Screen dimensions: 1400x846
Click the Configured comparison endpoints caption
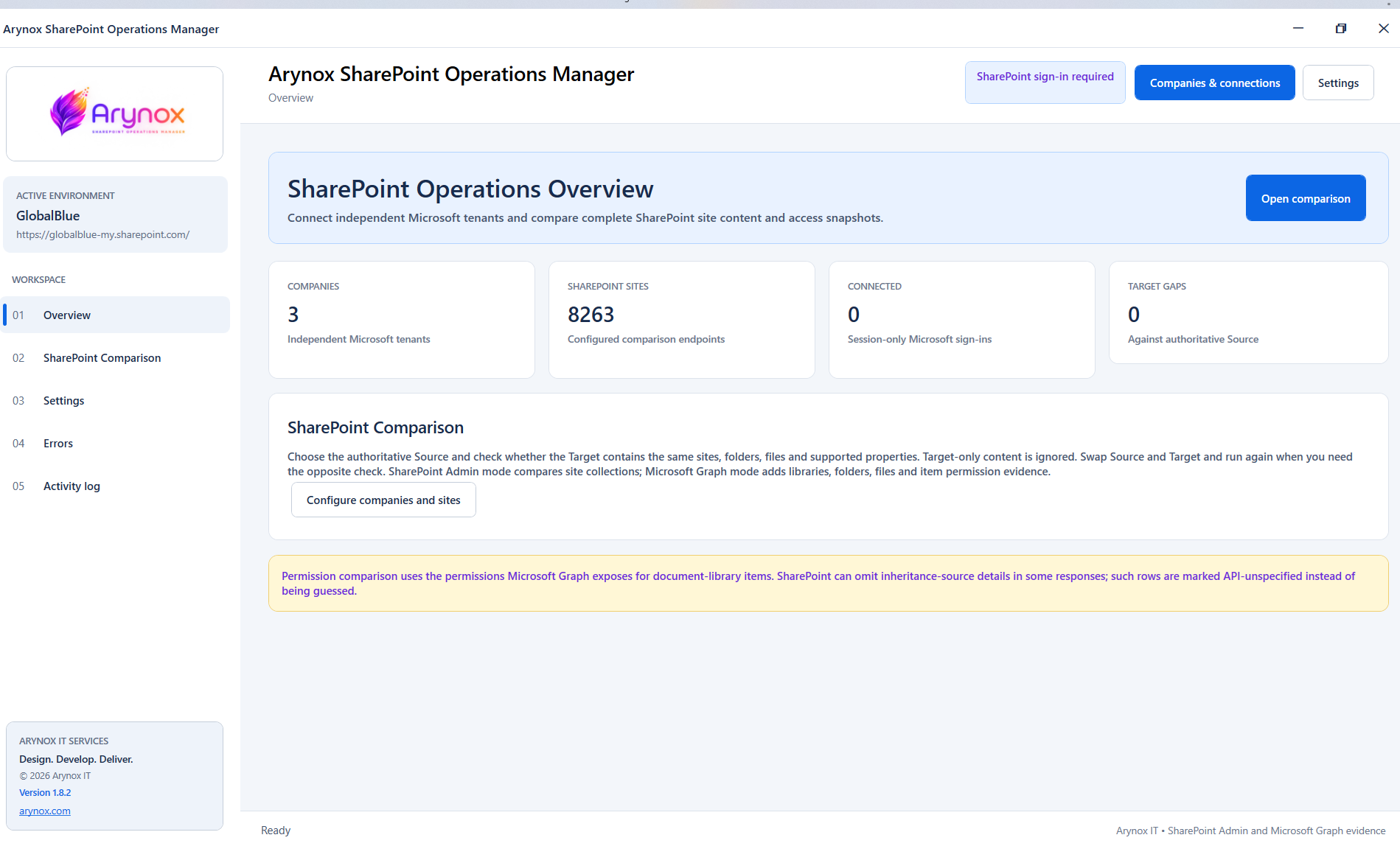646,339
